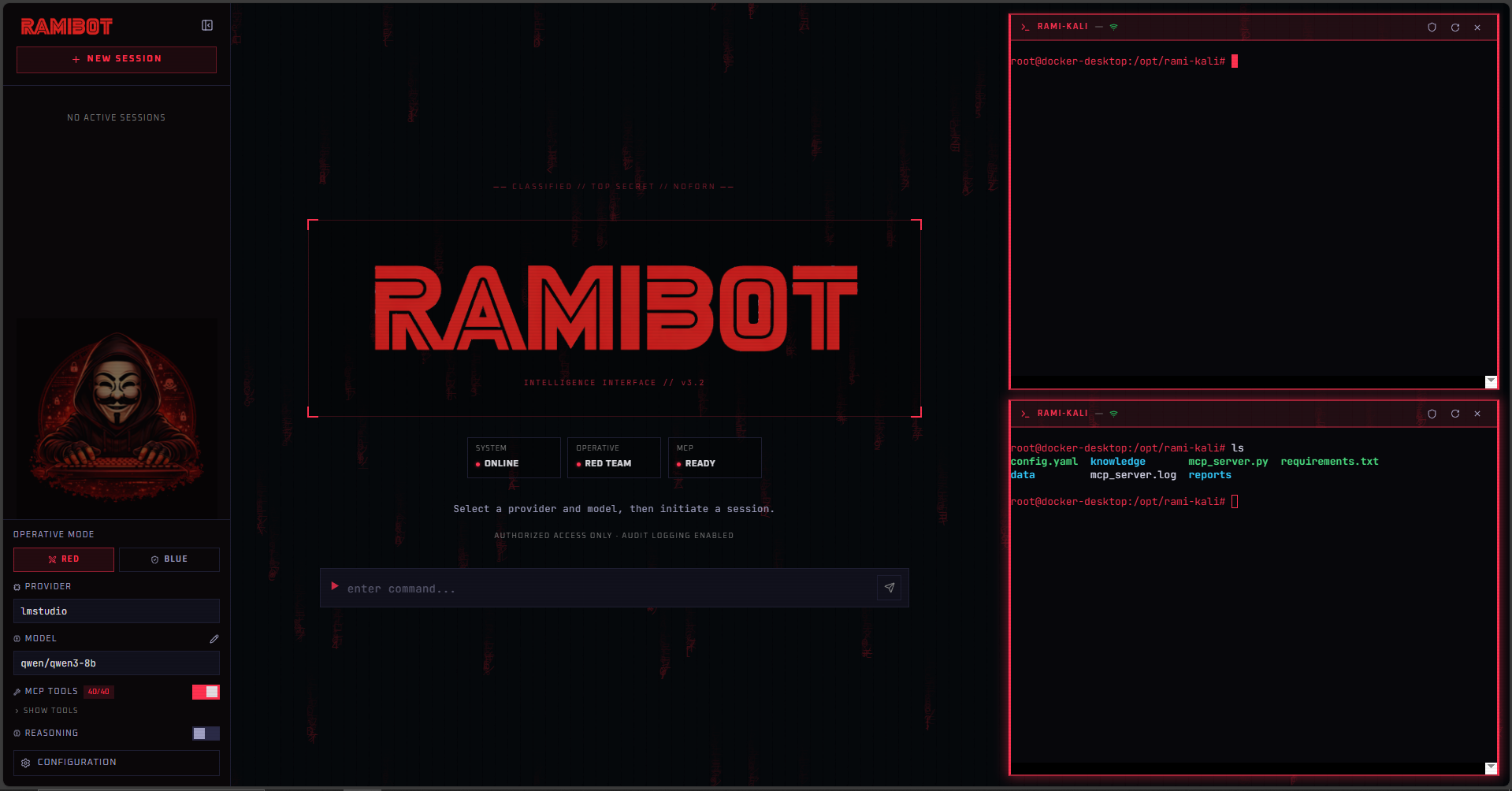The height and width of the screenshot is (791, 1512).
Task: Click the OPERATIVE RED TEAM status card
Action: [614, 457]
